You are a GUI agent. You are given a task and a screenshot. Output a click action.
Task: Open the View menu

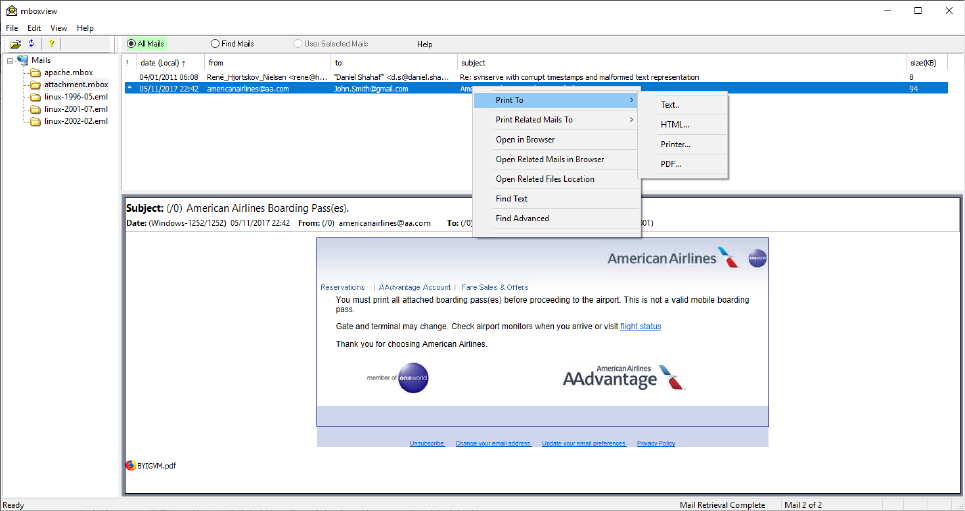(59, 28)
